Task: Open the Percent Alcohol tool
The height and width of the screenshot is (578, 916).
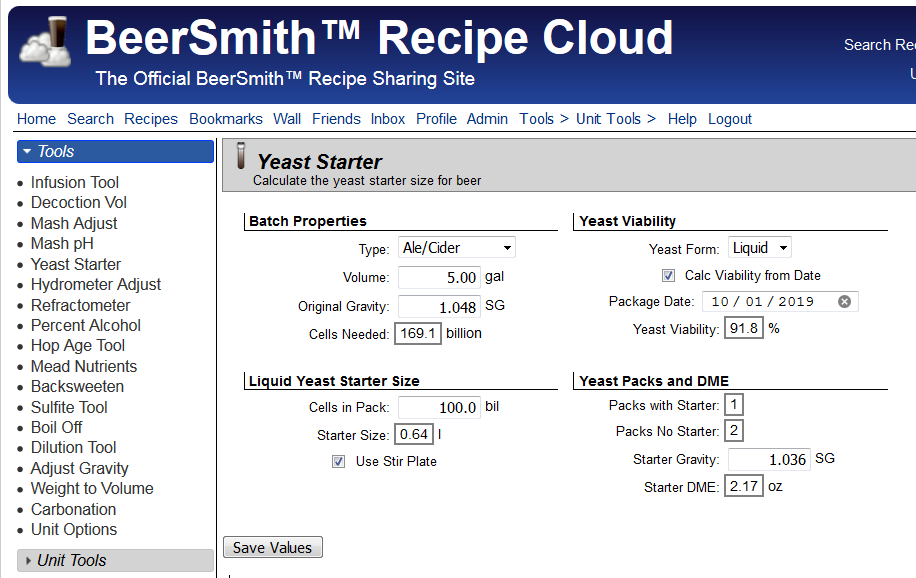Action: click(x=86, y=325)
